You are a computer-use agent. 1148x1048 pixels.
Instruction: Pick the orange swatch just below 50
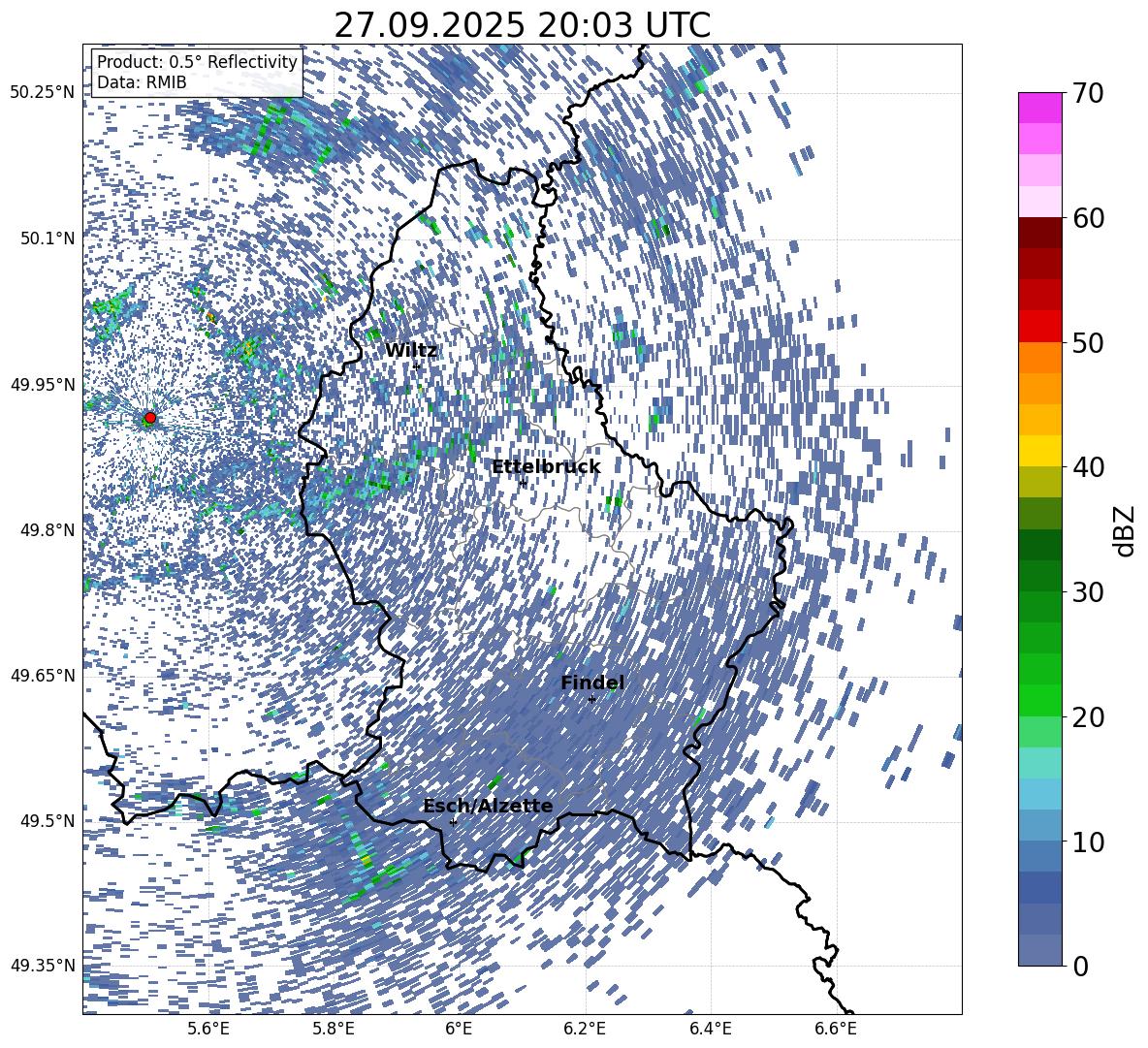[1039, 357]
